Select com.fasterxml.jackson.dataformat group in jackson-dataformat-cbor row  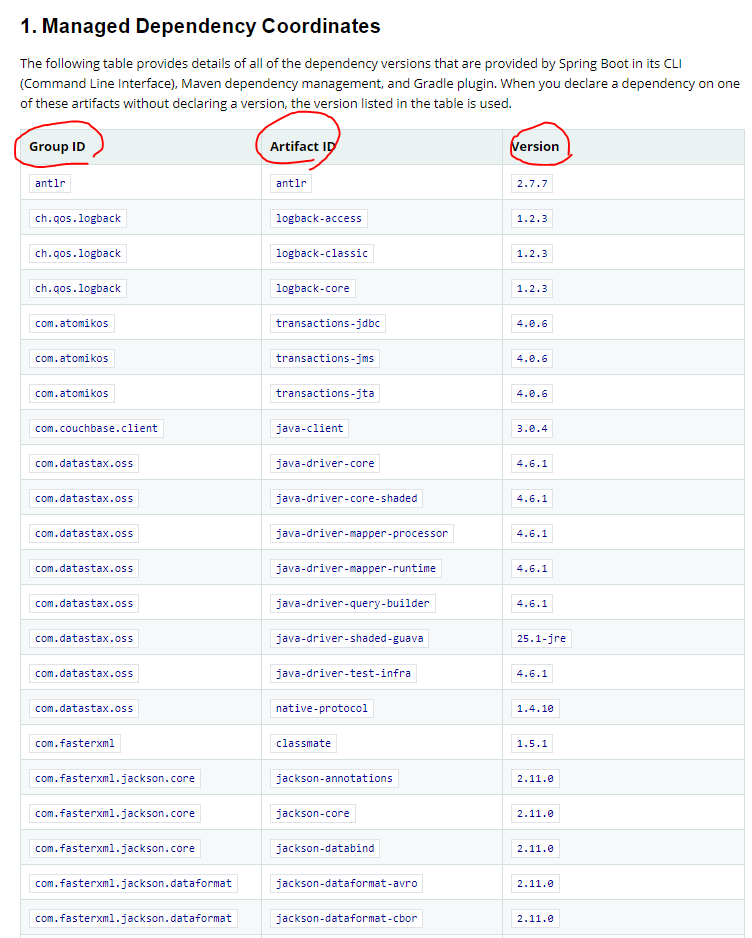[x=133, y=918]
